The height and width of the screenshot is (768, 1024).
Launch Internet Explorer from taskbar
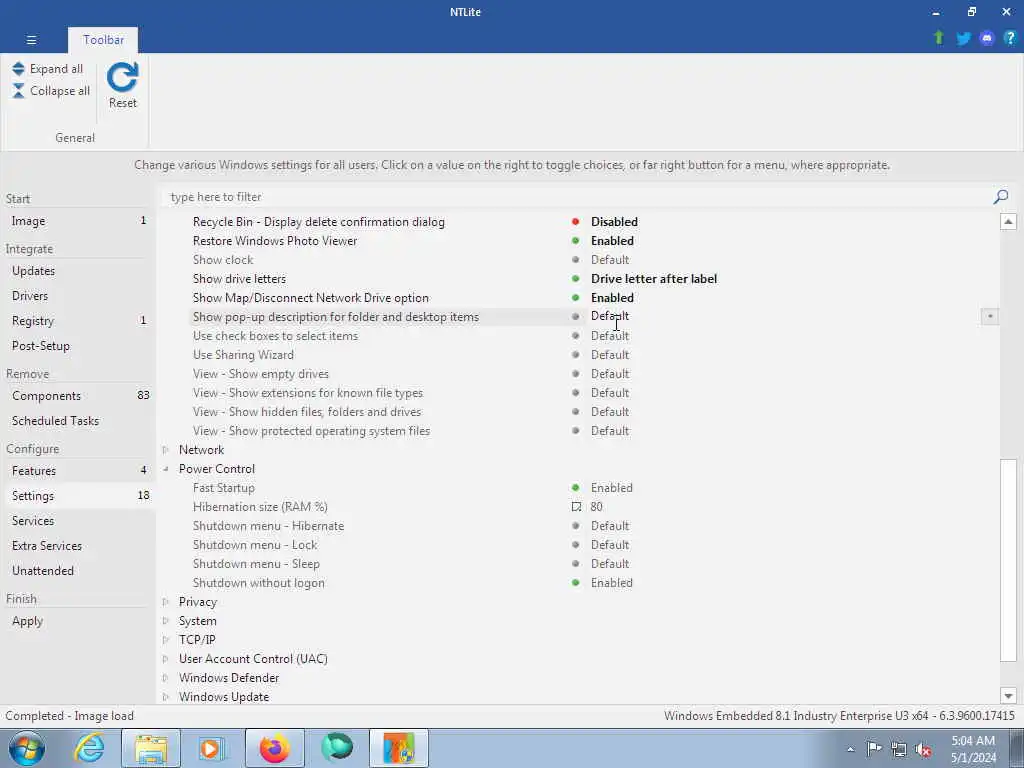[89, 748]
